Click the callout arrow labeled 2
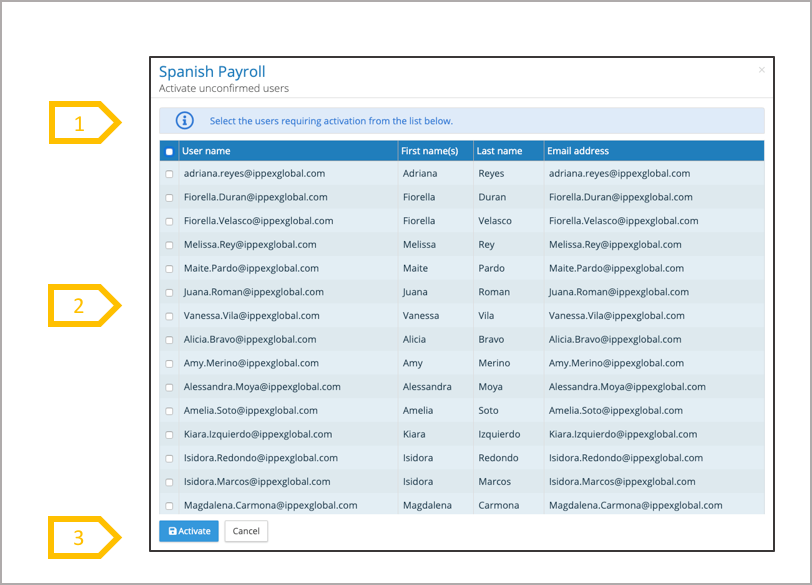The height and width of the screenshot is (585, 812). pyautogui.click(x=85, y=306)
